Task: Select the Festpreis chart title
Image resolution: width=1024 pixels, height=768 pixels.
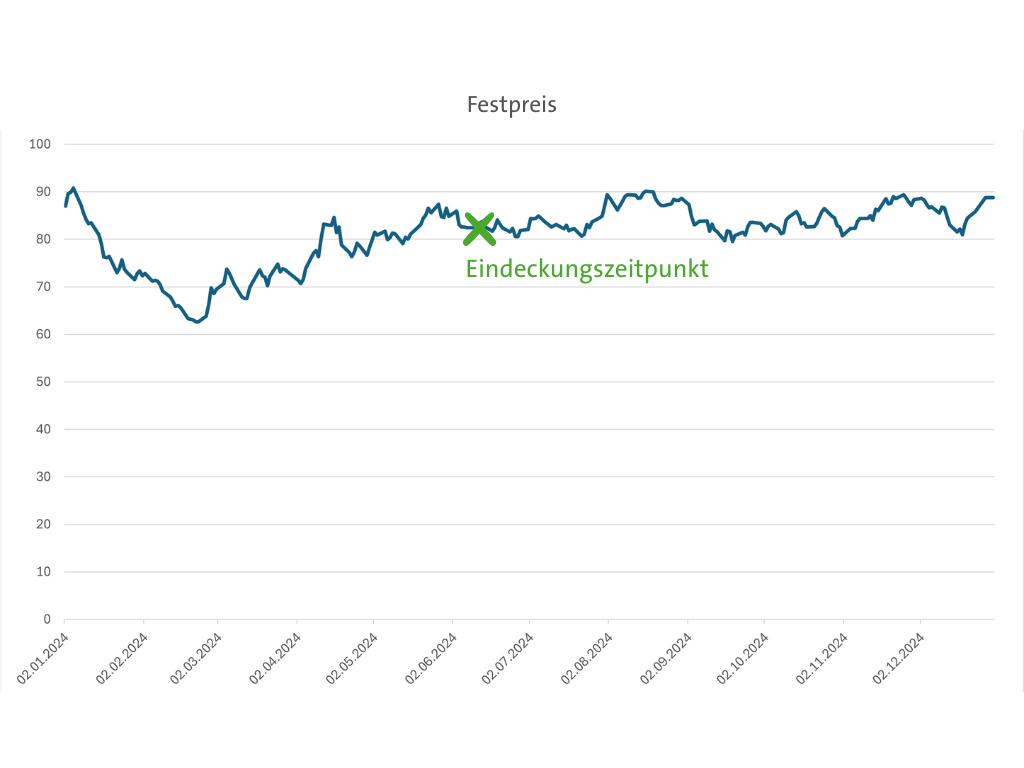Action: [x=512, y=104]
